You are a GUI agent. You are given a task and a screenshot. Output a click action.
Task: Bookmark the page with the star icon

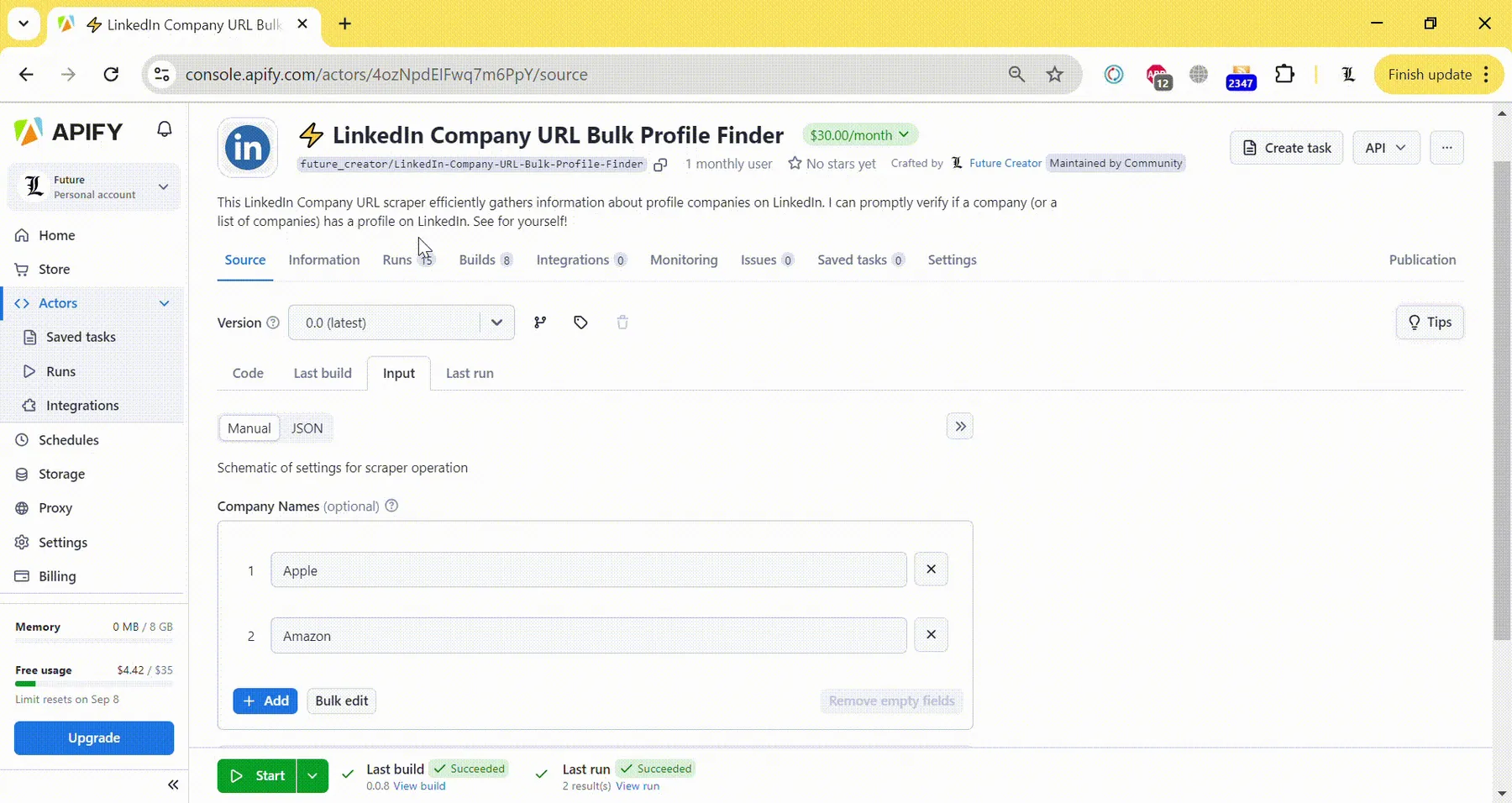click(1055, 75)
